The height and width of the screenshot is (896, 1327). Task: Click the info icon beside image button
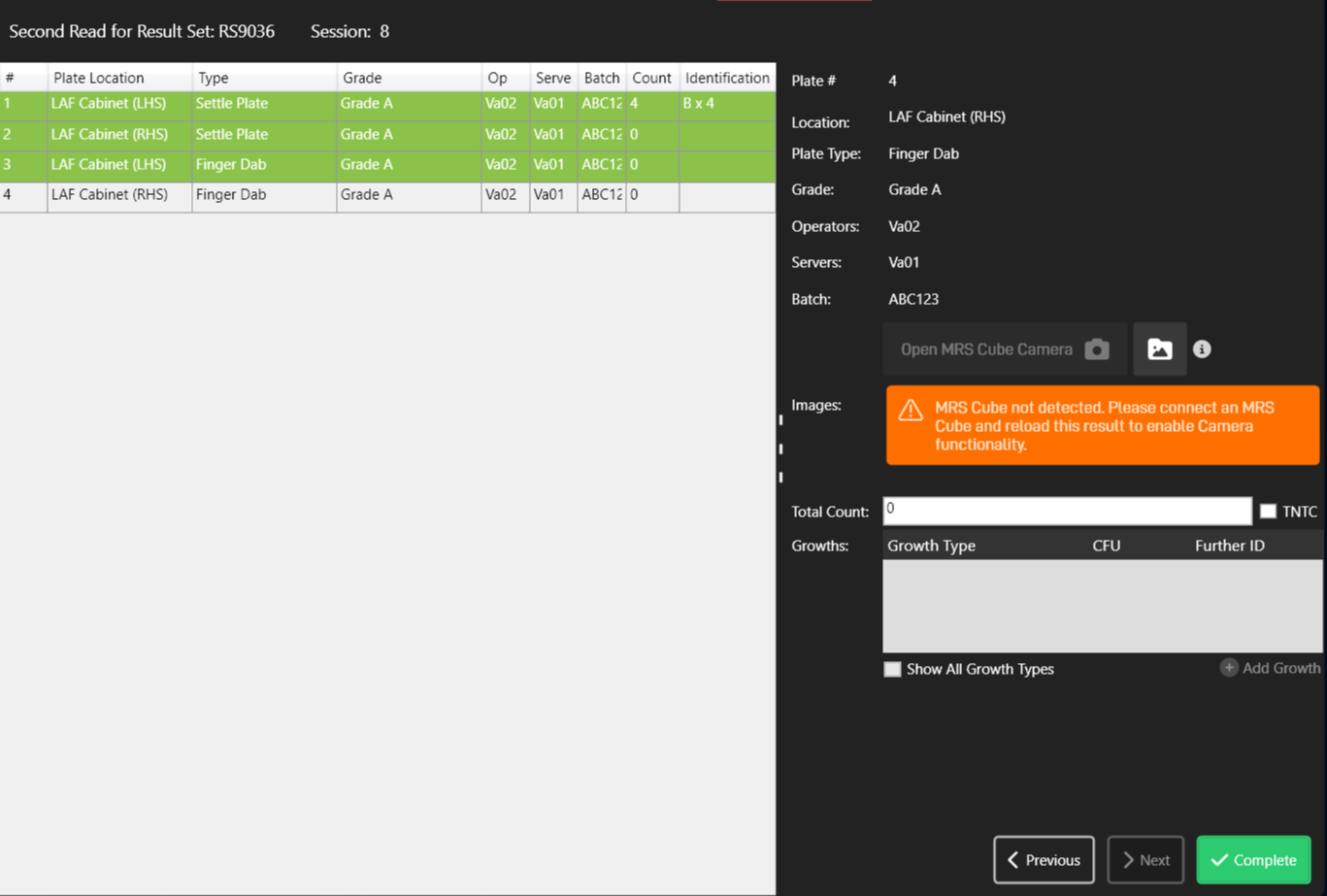coord(1202,349)
